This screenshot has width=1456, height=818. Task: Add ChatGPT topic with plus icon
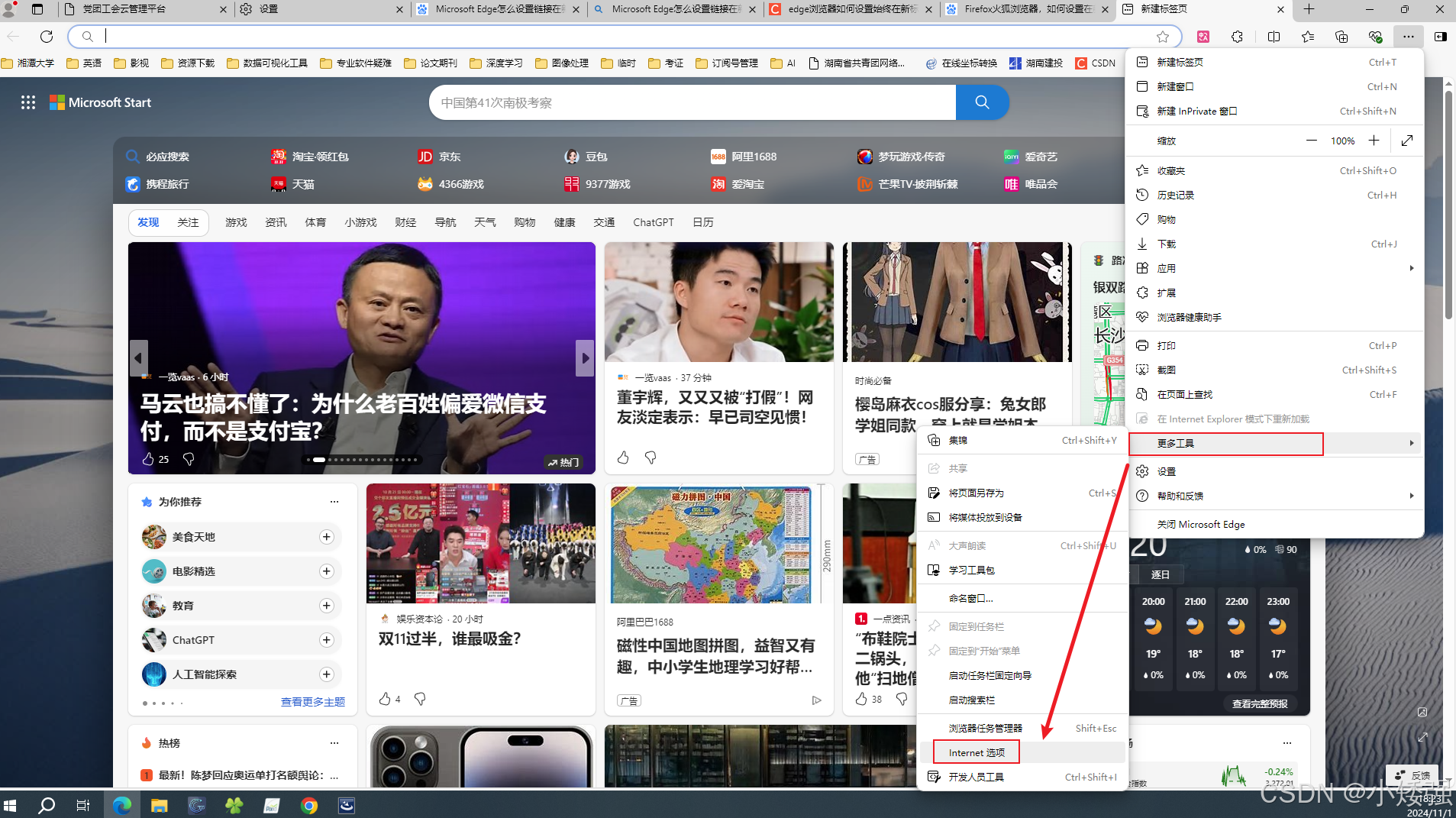327,640
